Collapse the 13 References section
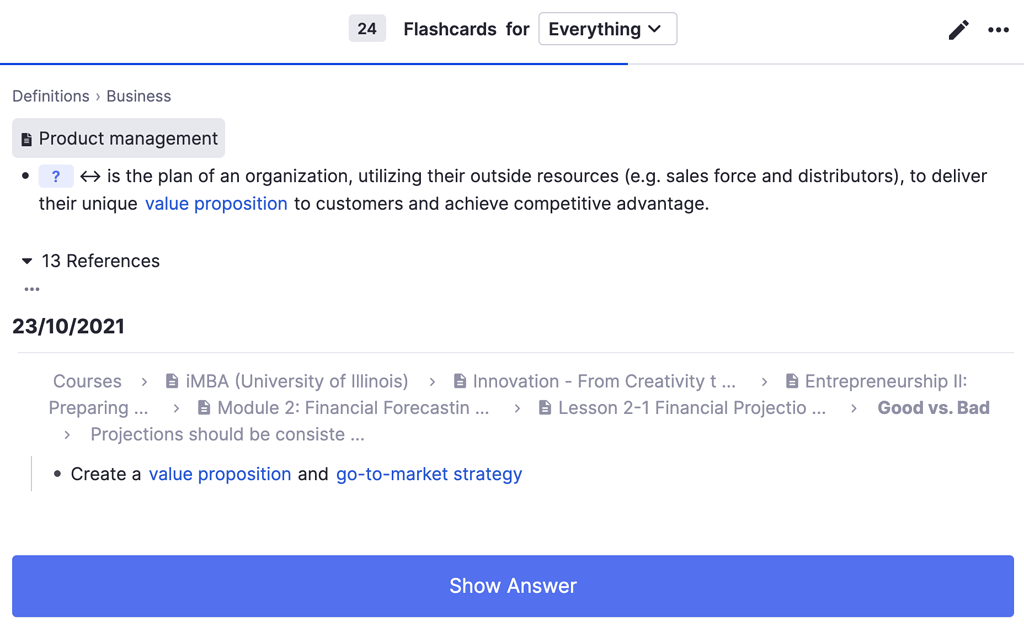This screenshot has height=626, width=1024. 26,261
